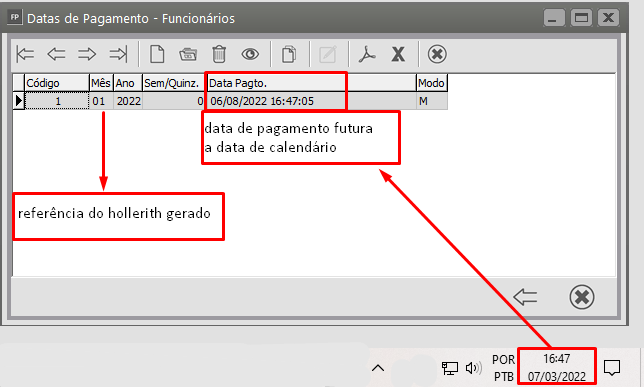
Task: Show hidden tray icons chevron
Action: pos(378,368)
